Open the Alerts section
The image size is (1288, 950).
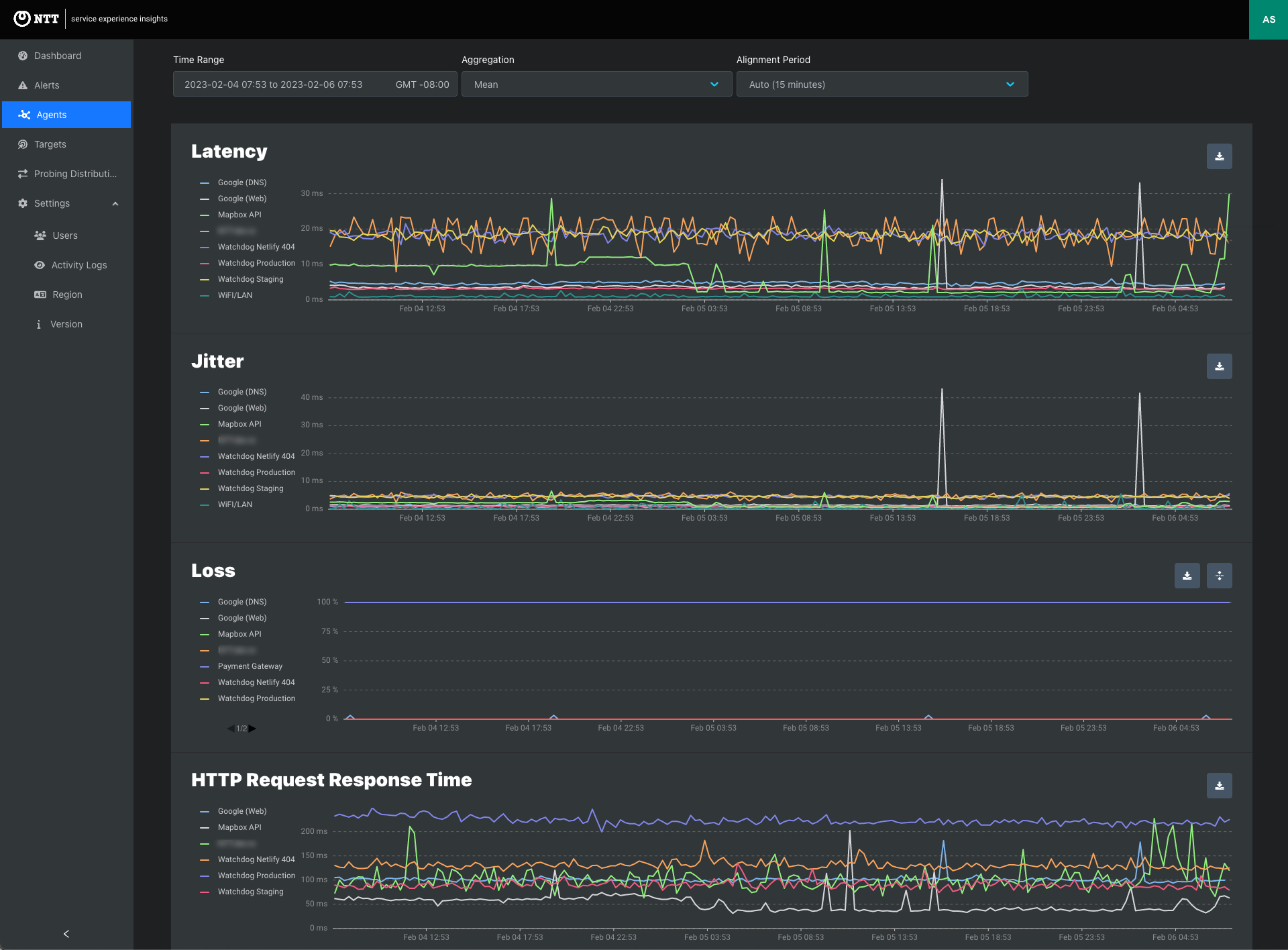pos(66,85)
